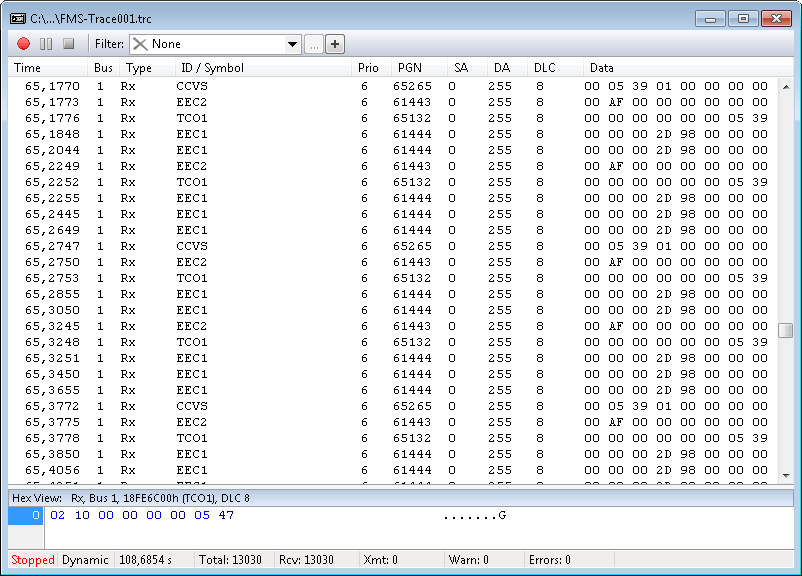Select the EEC1 row at time 65,2445
802x576 pixels.
click(393, 214)
